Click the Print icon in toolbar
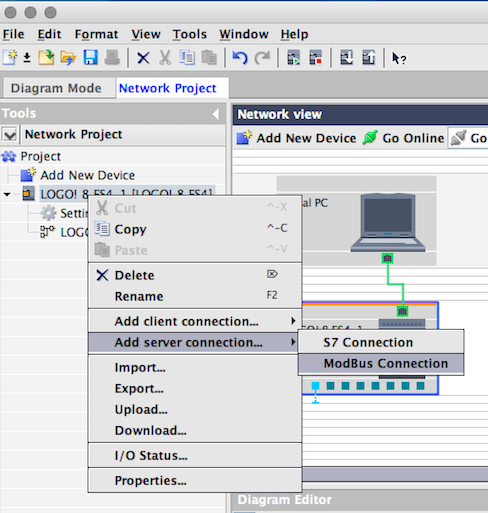The image size is (488, 513). point(112,58)
